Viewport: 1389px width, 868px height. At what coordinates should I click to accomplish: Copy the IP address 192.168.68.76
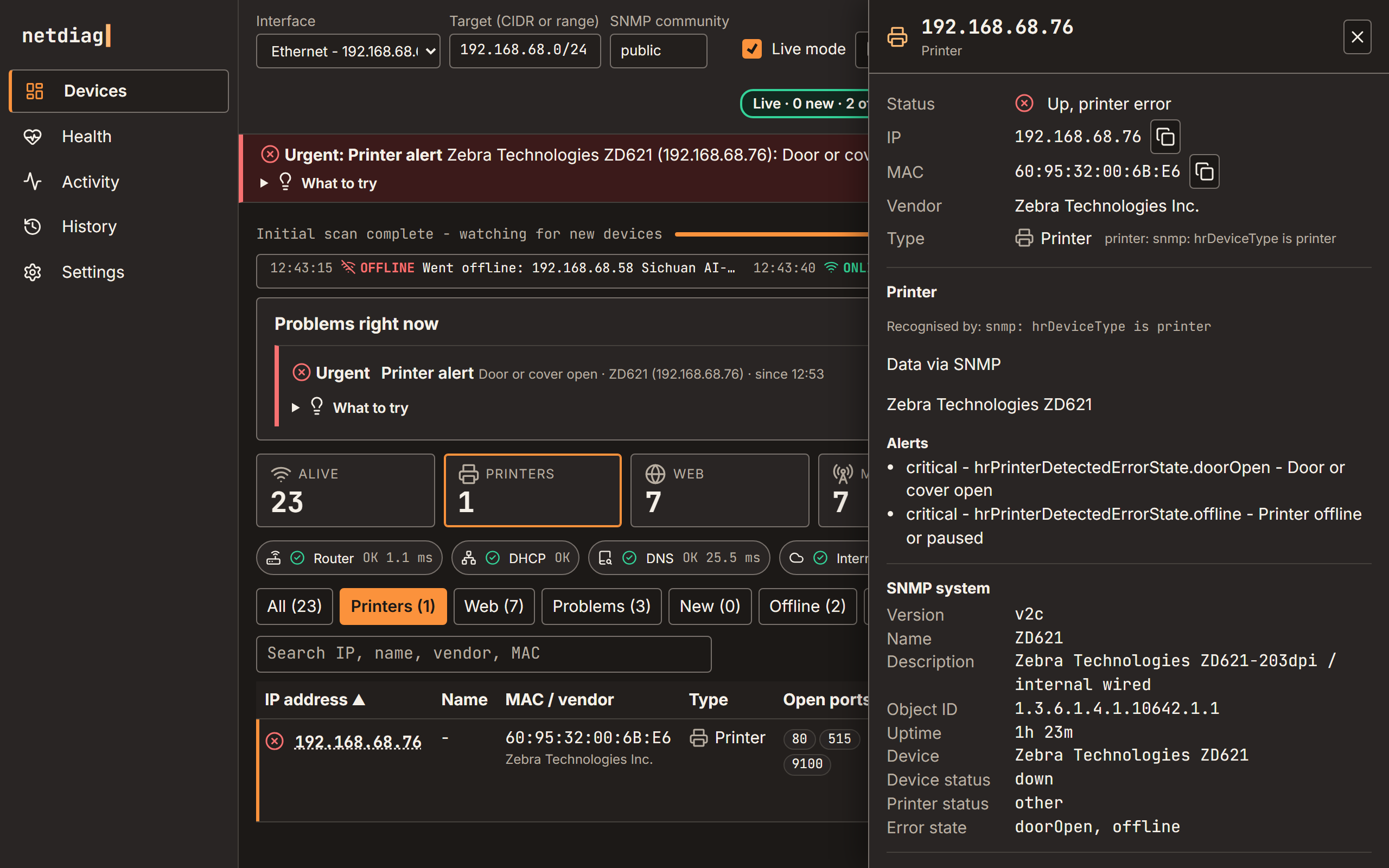[1165, 137]
